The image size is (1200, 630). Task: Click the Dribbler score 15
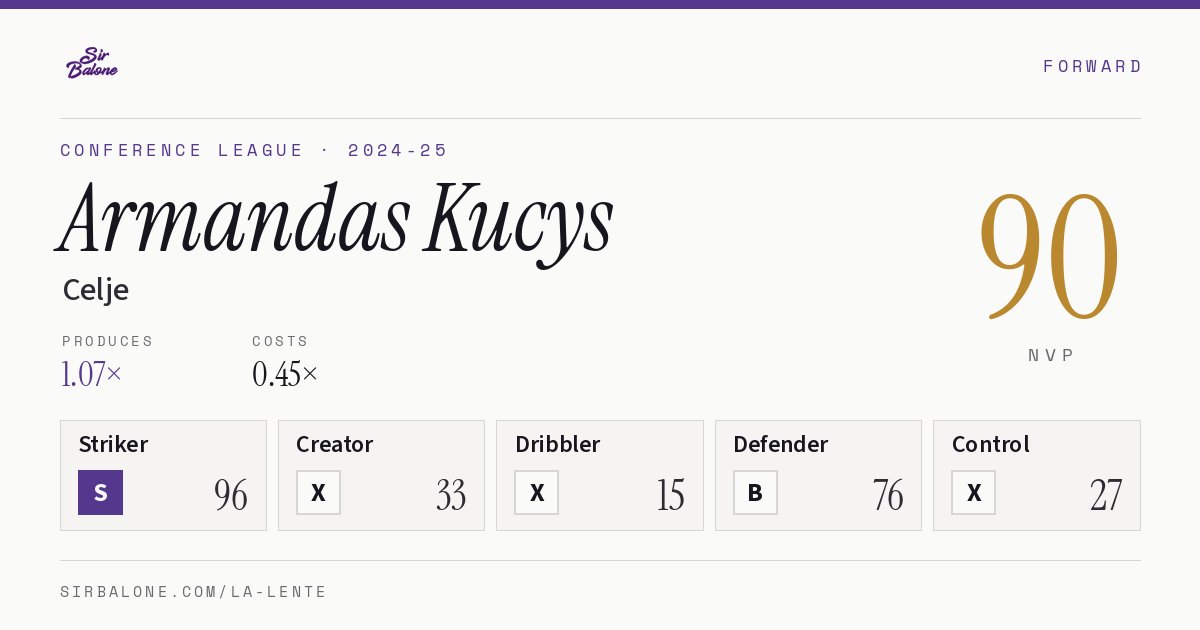click(670, 495)
